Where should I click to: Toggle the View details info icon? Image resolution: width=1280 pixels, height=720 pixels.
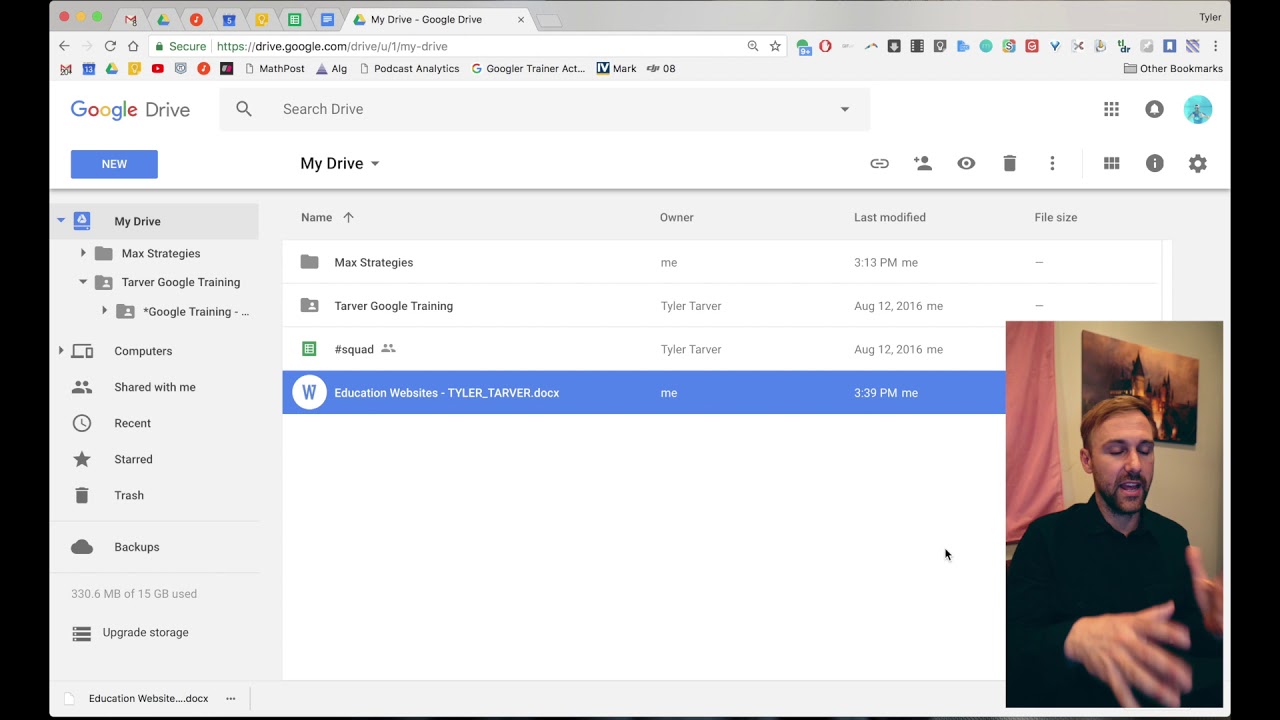[x=1155, y=163]
